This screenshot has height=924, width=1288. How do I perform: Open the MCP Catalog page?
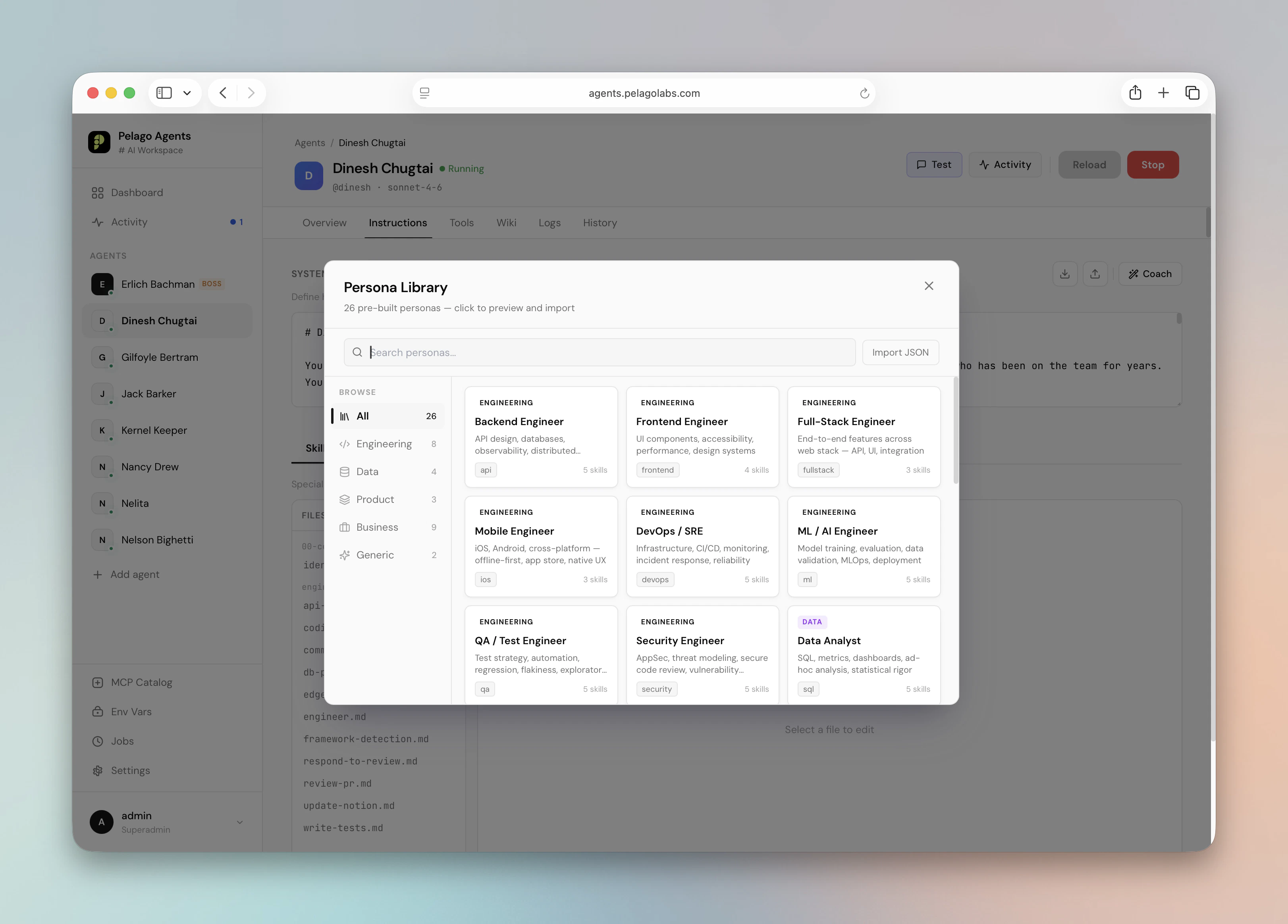pyautogui.click(x=168, y=683)
